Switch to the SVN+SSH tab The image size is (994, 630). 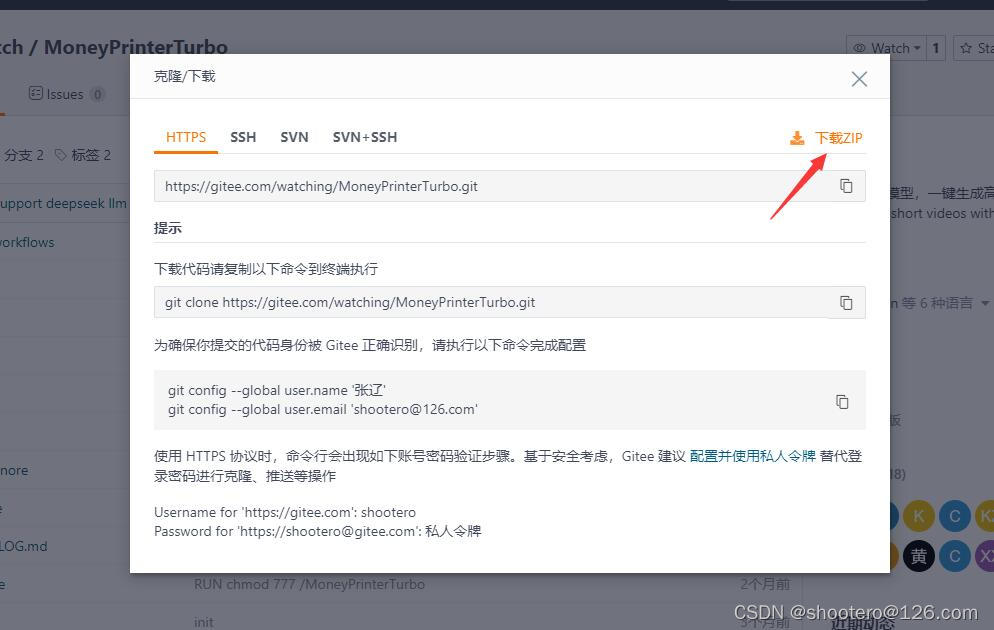coord(365,137)
